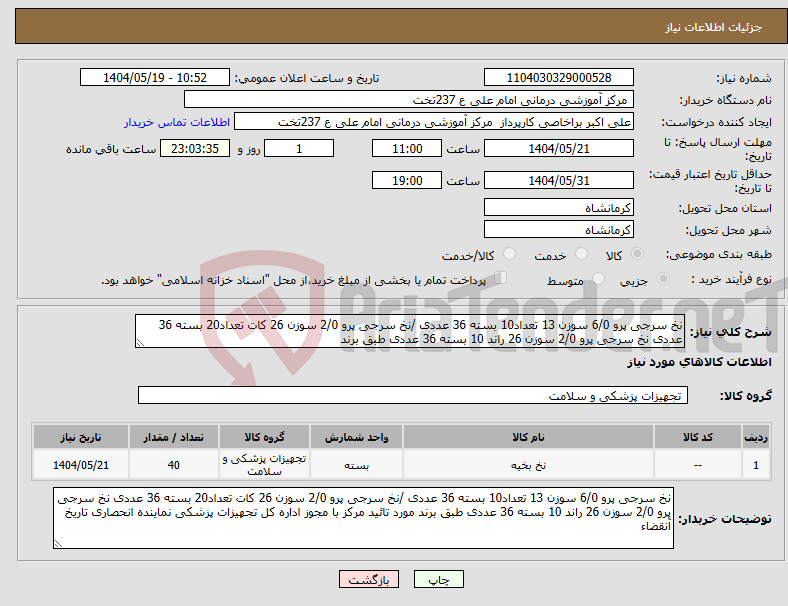This screenshot has height=606, width=788.
Task: Click the نام دستگاه خریدار field
Action: tap(409, 99)
